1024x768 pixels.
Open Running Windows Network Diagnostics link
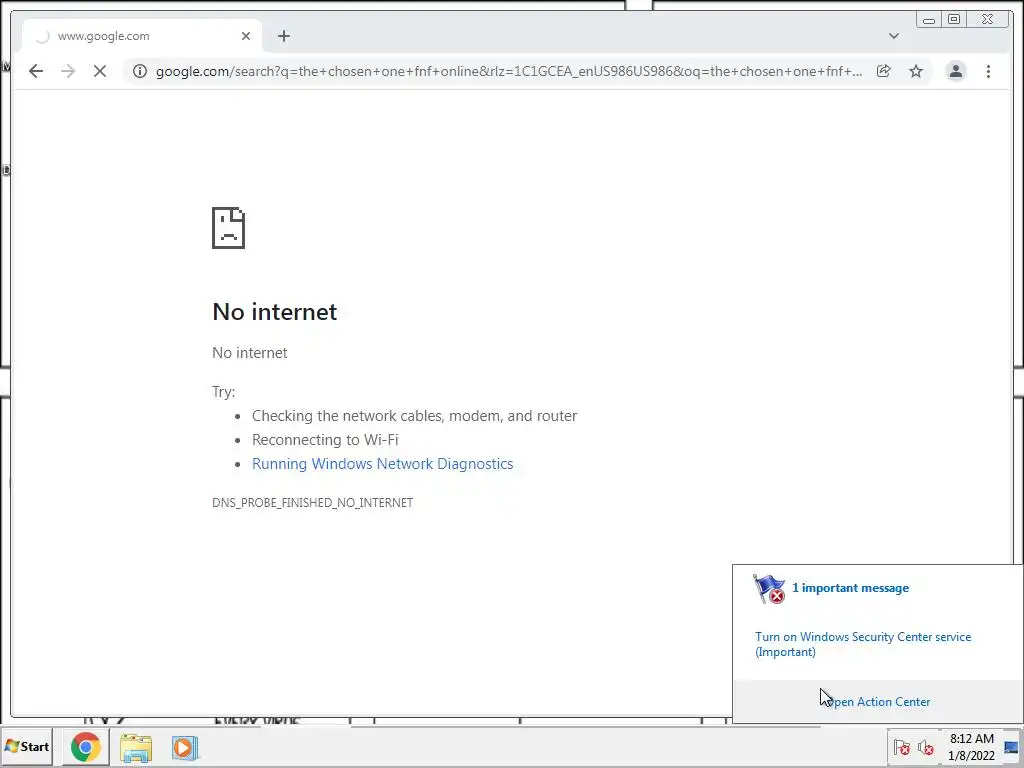(x=383, y=464)
